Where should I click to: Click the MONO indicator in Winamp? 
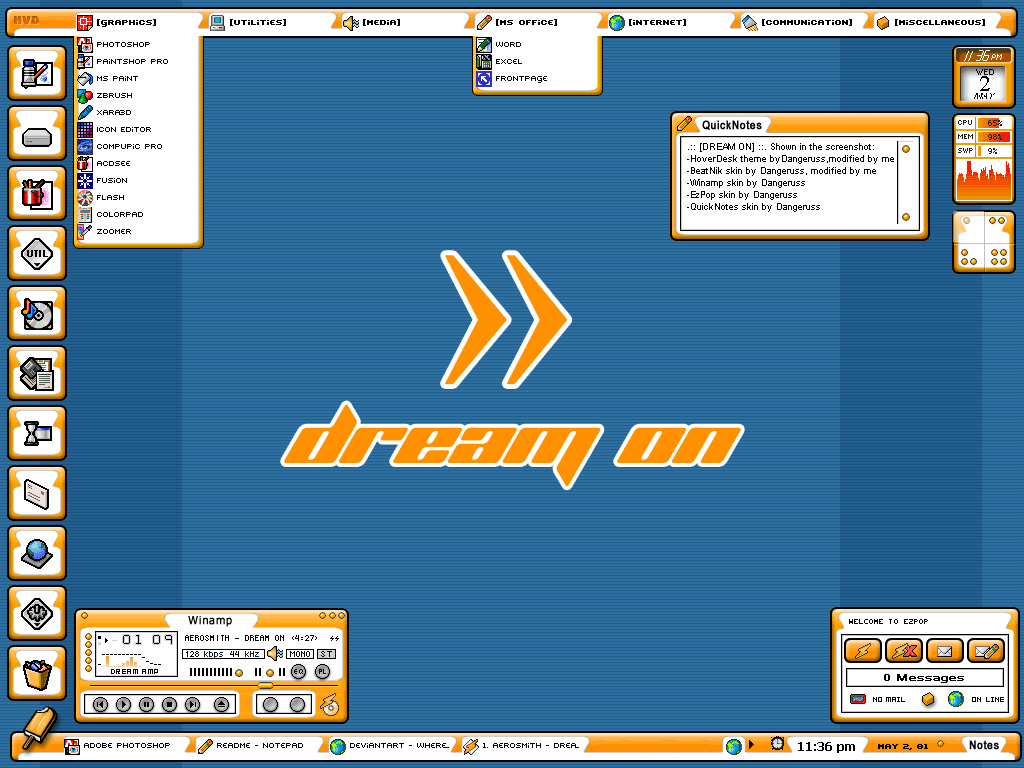[x=300, y=654]
